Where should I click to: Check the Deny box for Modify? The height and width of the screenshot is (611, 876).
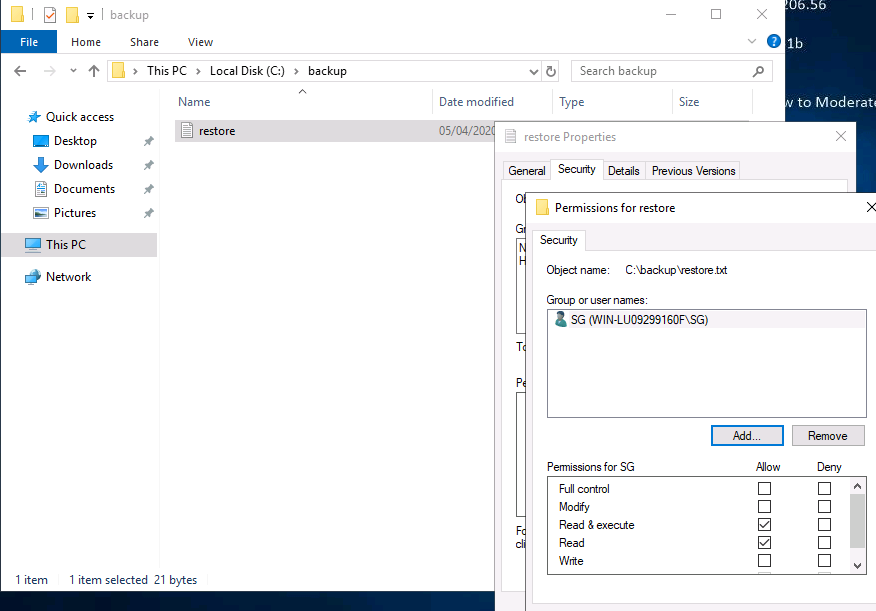824,507
